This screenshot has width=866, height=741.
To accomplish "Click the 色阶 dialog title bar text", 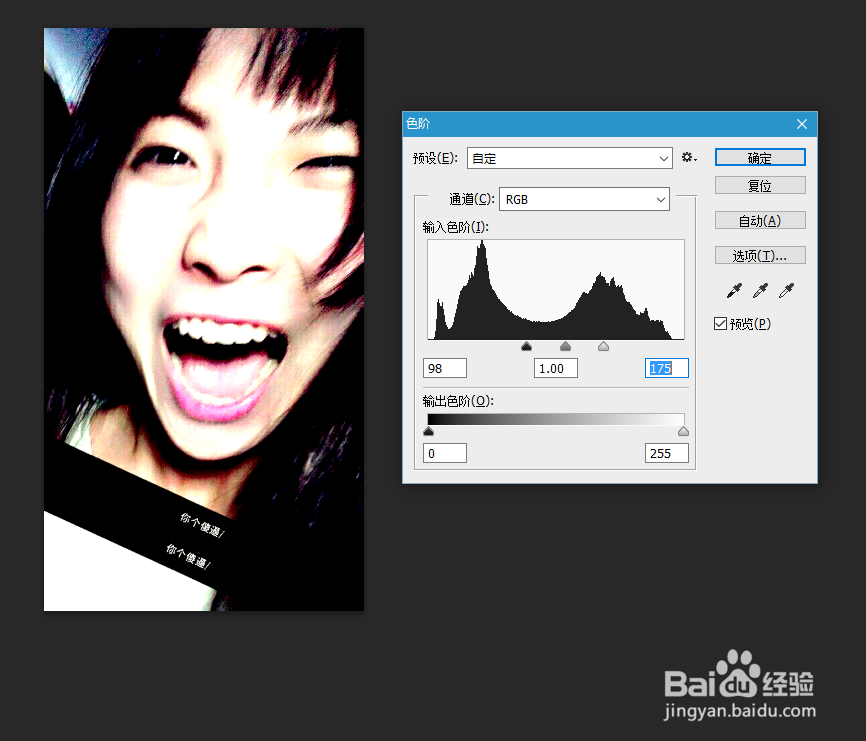I will point(418,124).
